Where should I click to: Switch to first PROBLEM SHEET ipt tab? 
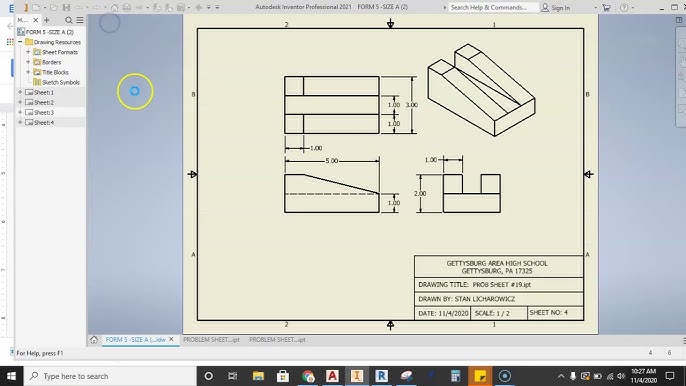[211, 340]
